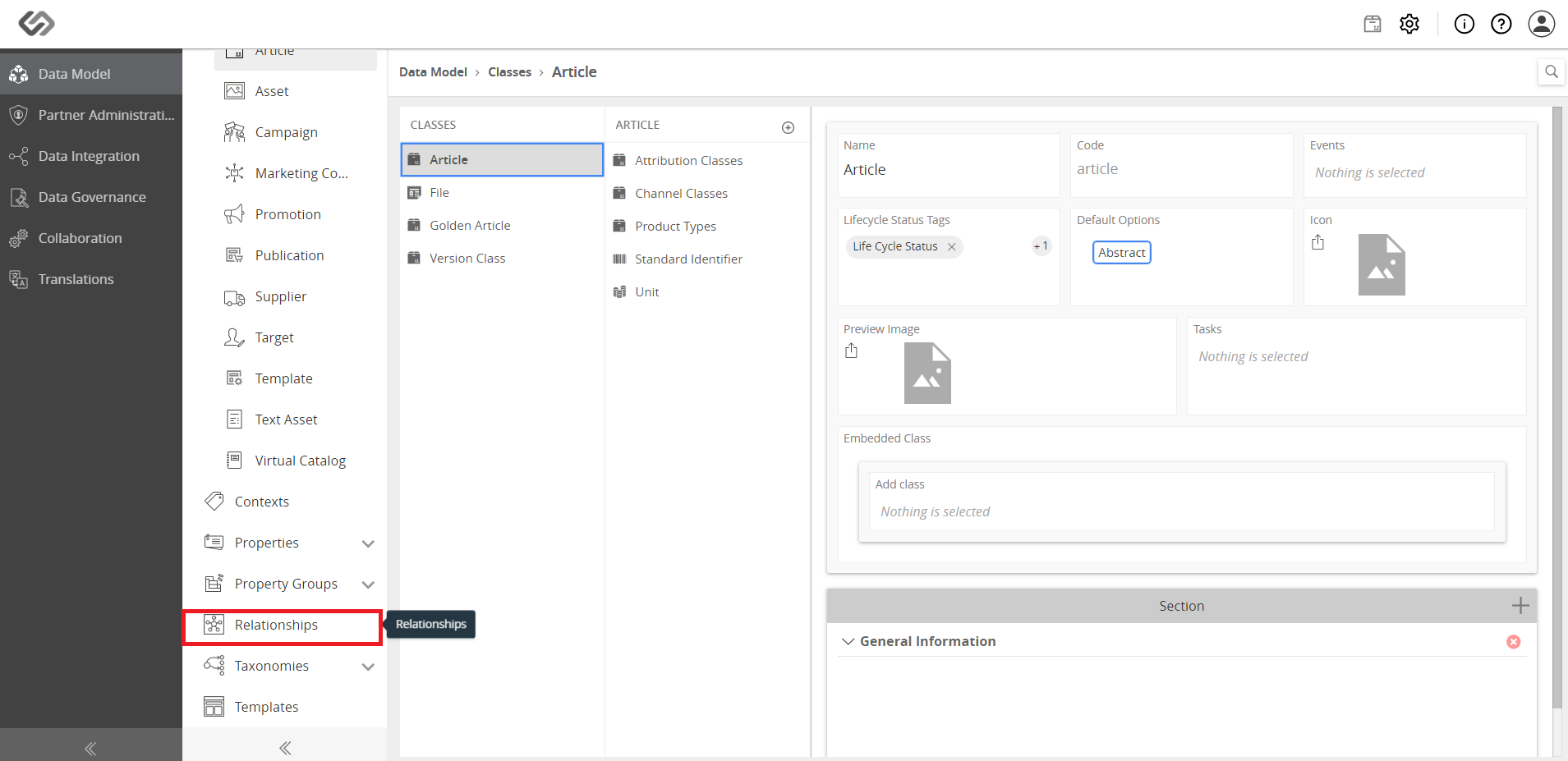Select File in Classes list
This screenshot has width=1568, height=761.
[x=502, y=193]
